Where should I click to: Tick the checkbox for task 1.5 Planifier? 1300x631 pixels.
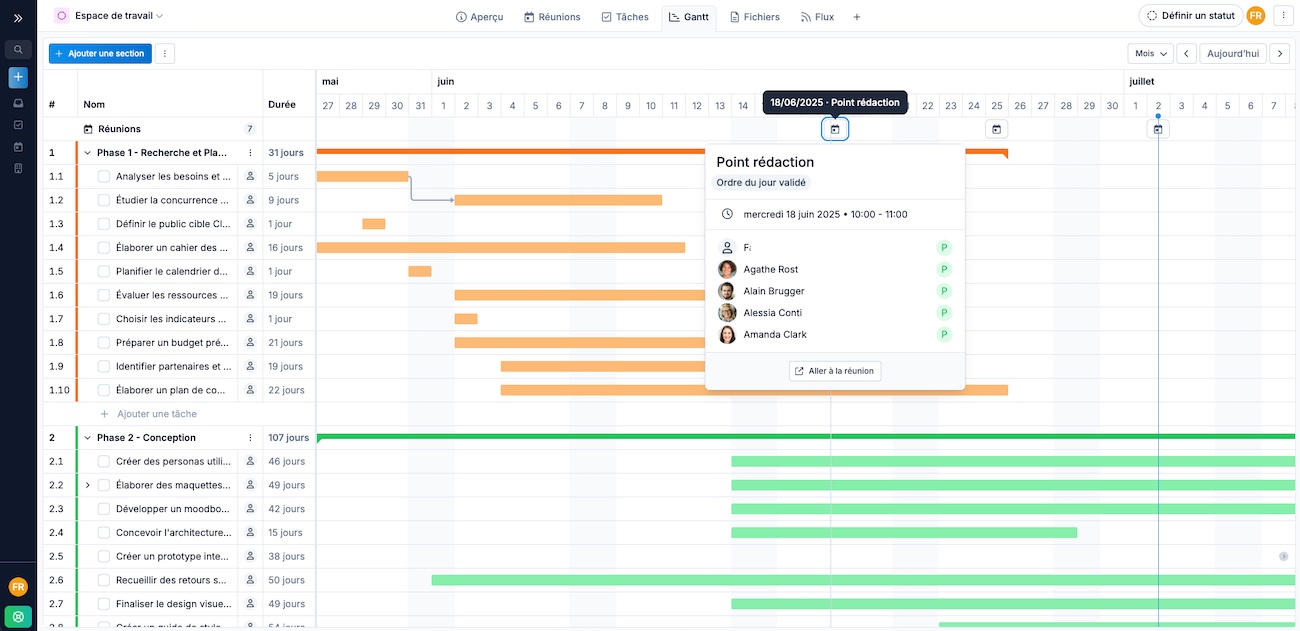click(104, 271)
